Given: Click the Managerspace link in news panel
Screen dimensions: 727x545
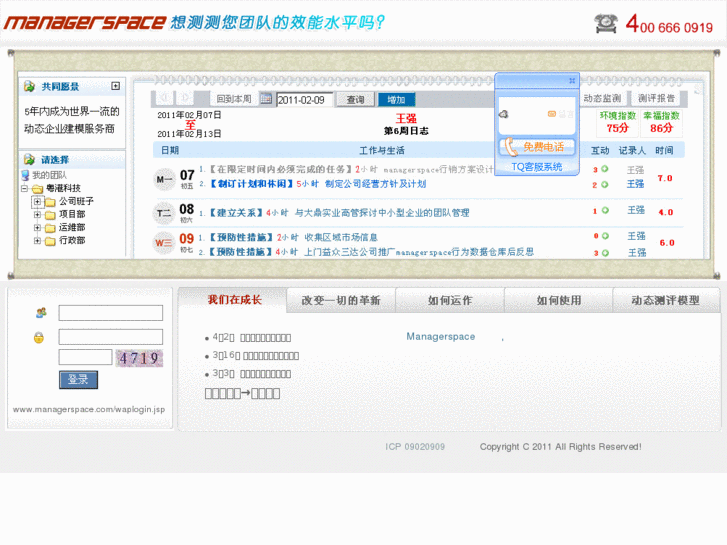Looking at the screenshot, I should tap(440, 336).
